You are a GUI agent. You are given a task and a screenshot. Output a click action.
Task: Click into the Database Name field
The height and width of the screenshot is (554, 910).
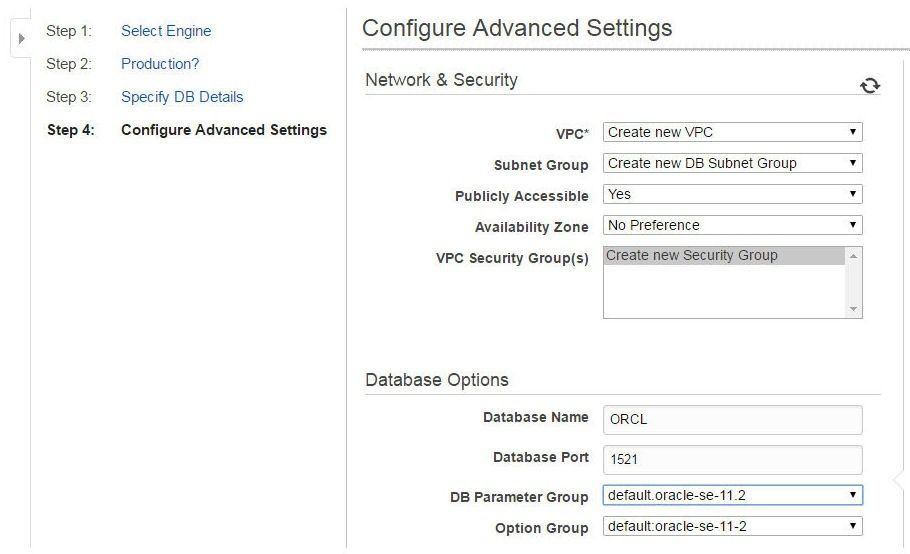732,419
